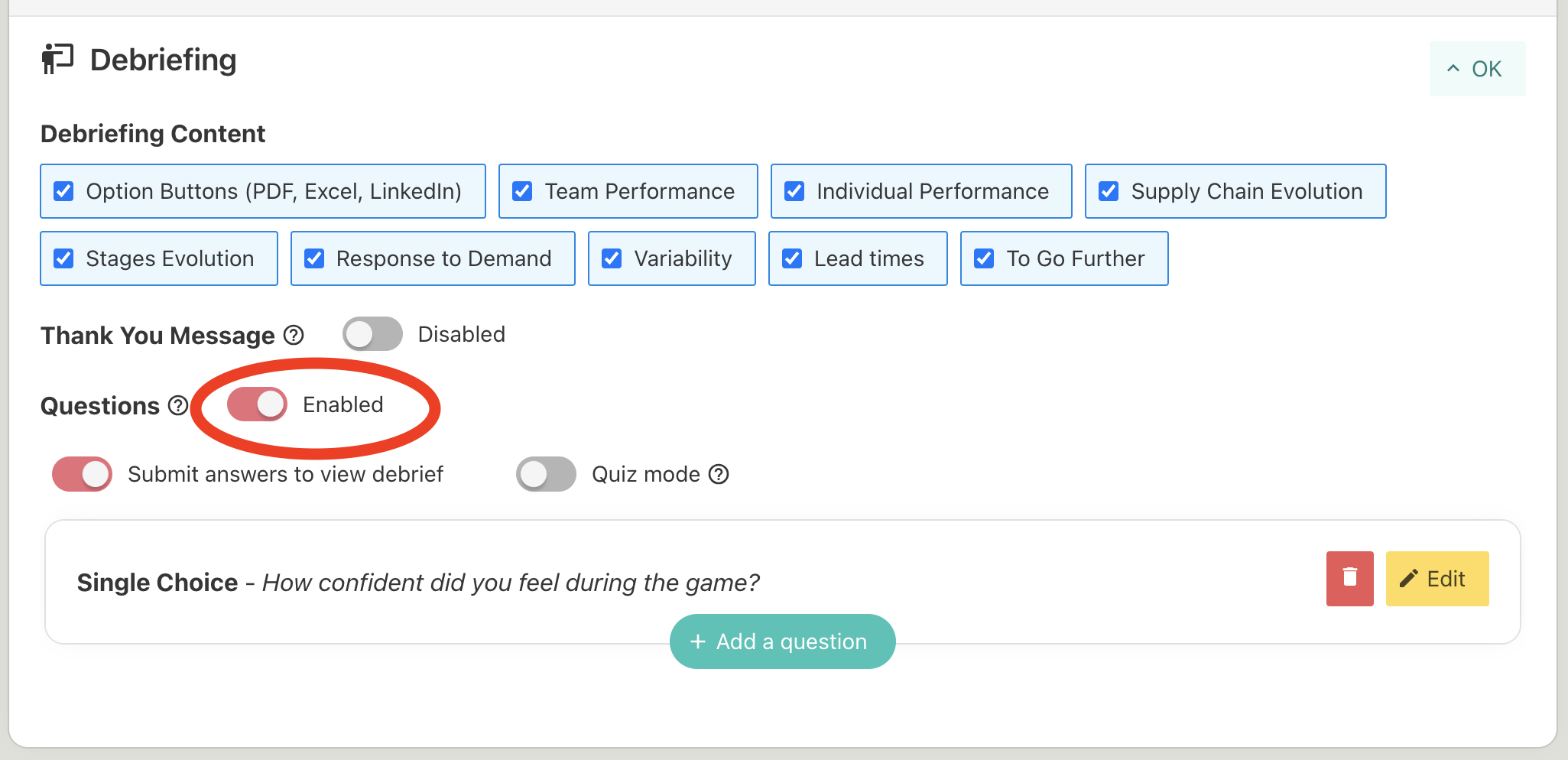The width and height of the screenshot is (1568, 760).
Task: Turn off Submit answers to view debrief
Action: click(x=82, y=474)
